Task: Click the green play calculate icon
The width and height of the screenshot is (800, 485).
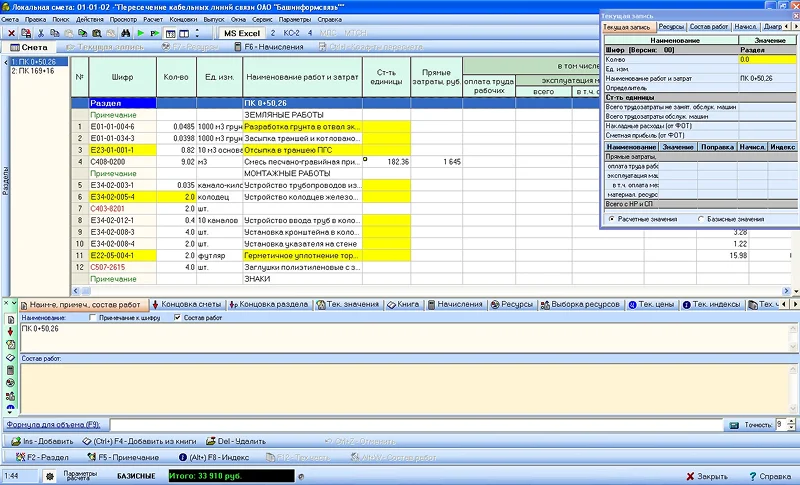Action: 141,33
